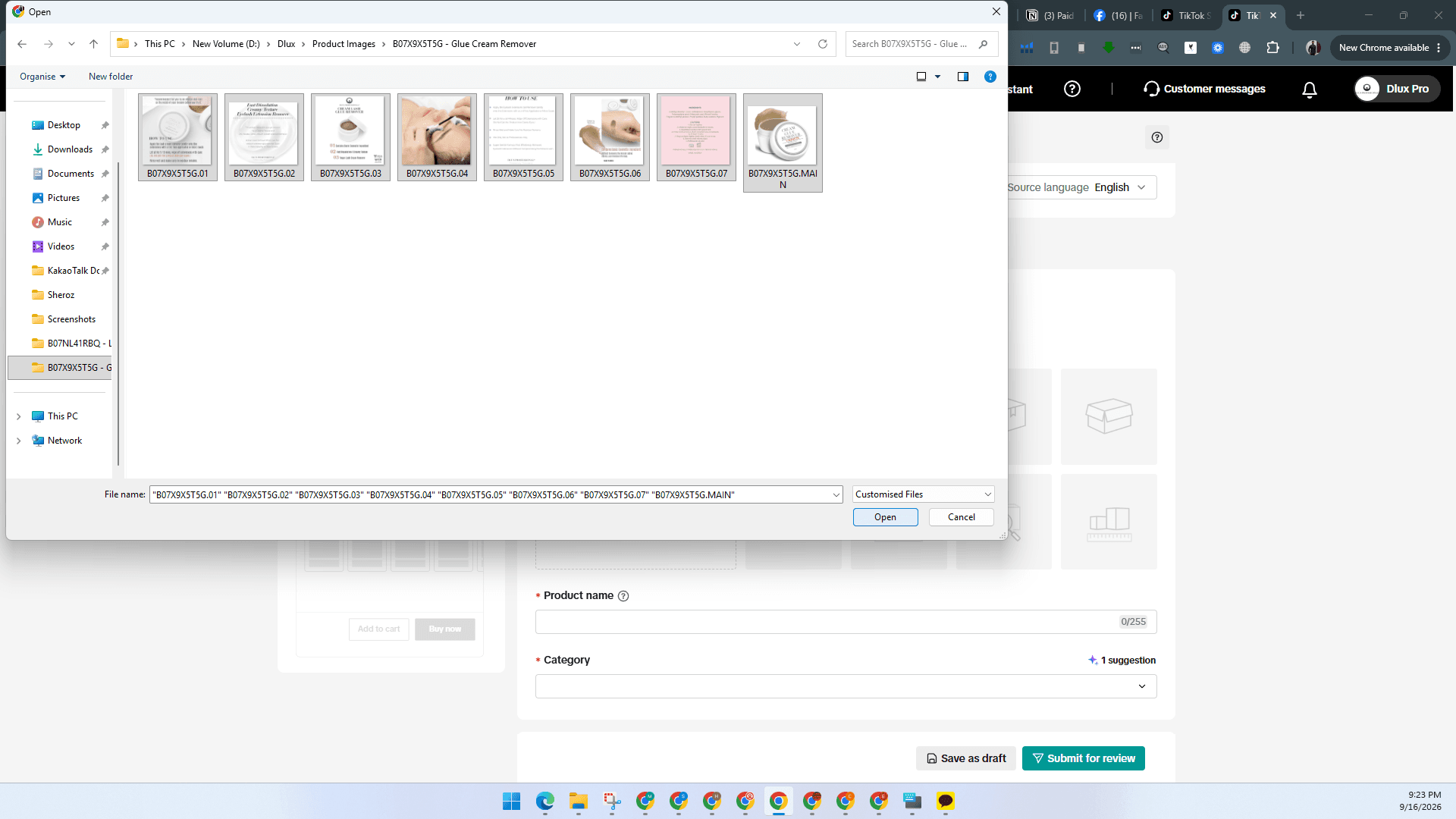Show Product name help tooltip icon

(x=623, y=596)
